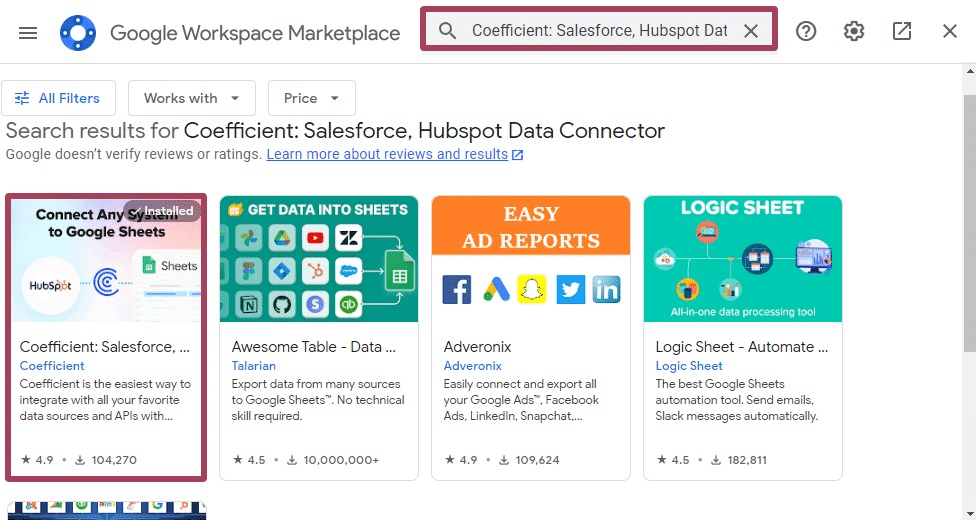Open the Awesome Table thumbnail image
The image size is (976, 520).
(x=319, y=259)
